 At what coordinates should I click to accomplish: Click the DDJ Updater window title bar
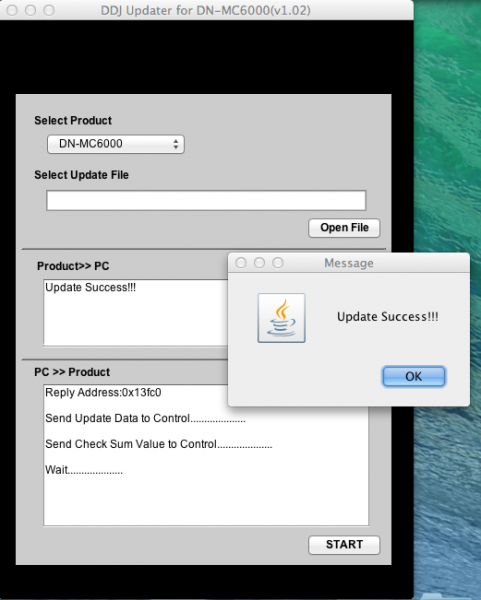pyautogui.click(x=207, y=10)
